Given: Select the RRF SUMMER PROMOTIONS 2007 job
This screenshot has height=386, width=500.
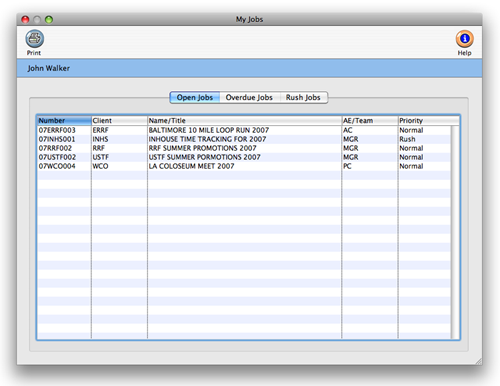Looking at the screenshot, I should click(x=244, y=148).
